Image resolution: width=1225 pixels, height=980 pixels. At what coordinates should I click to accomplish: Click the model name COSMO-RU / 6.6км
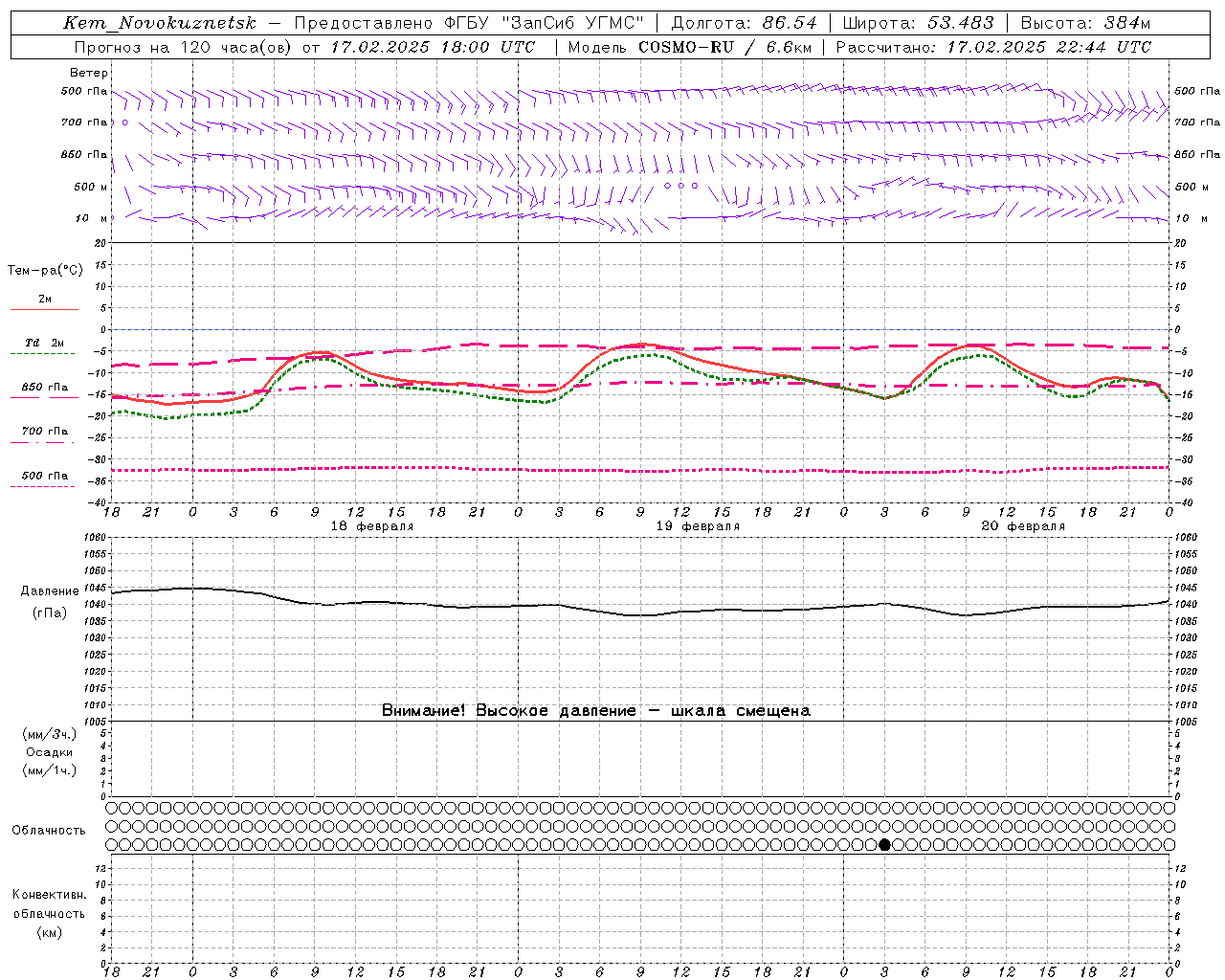724,47
